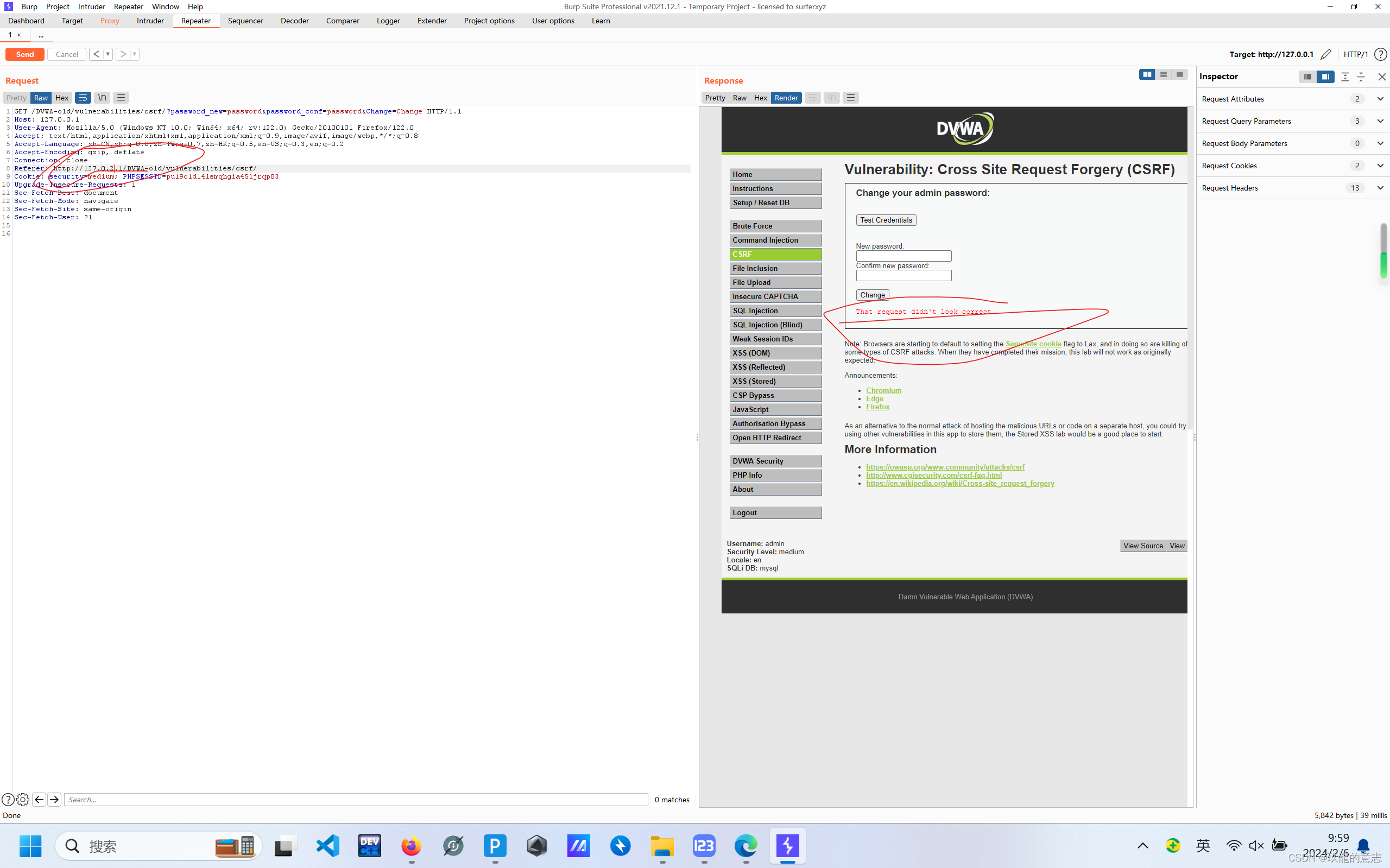Open search help icon at bottom left
This screenshot has height=868, width=1390.
point(8,799)
